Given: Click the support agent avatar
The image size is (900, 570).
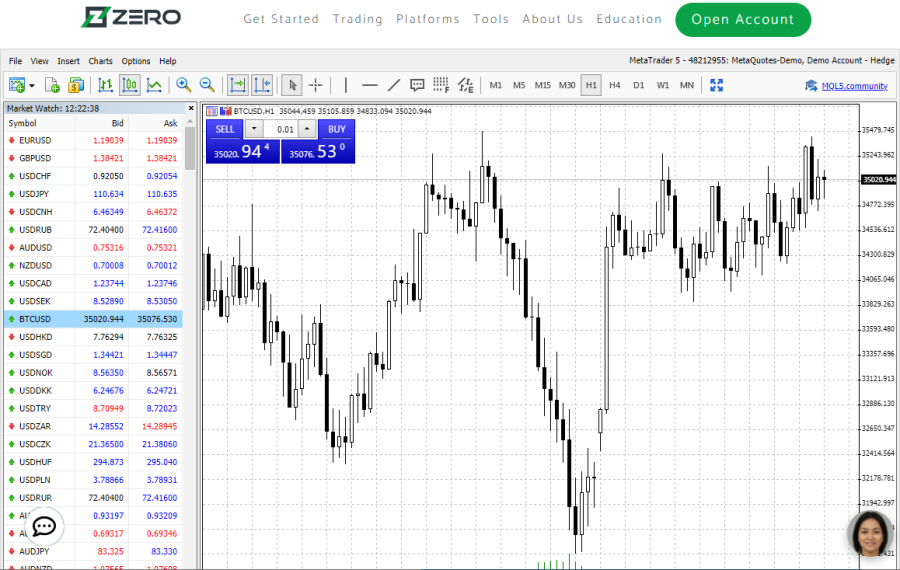Looking at the screenshot, I should click(870, 534).
